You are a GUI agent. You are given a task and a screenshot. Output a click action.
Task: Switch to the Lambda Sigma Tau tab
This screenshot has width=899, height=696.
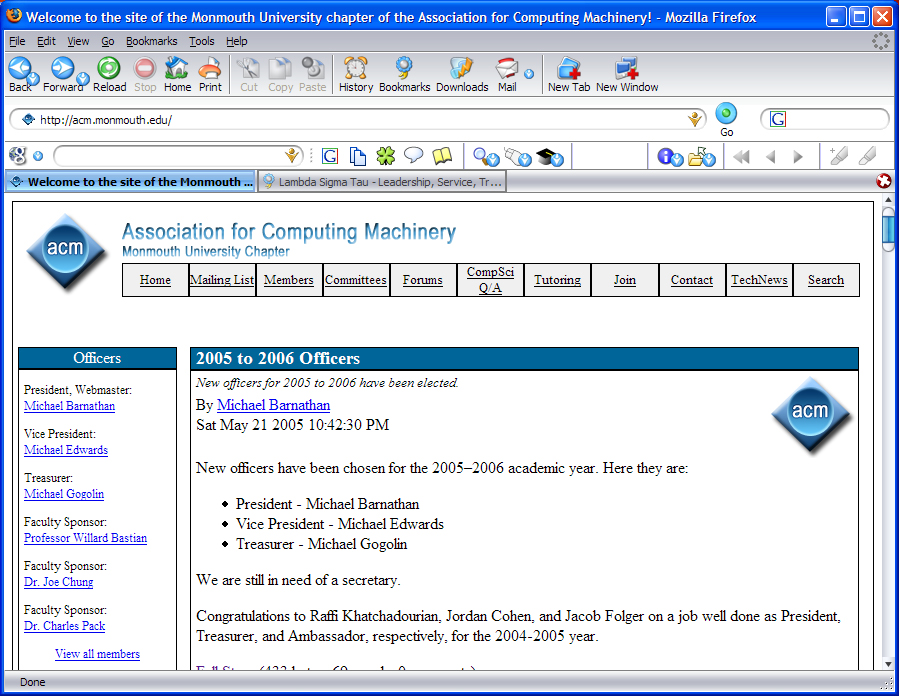[382, 182]
